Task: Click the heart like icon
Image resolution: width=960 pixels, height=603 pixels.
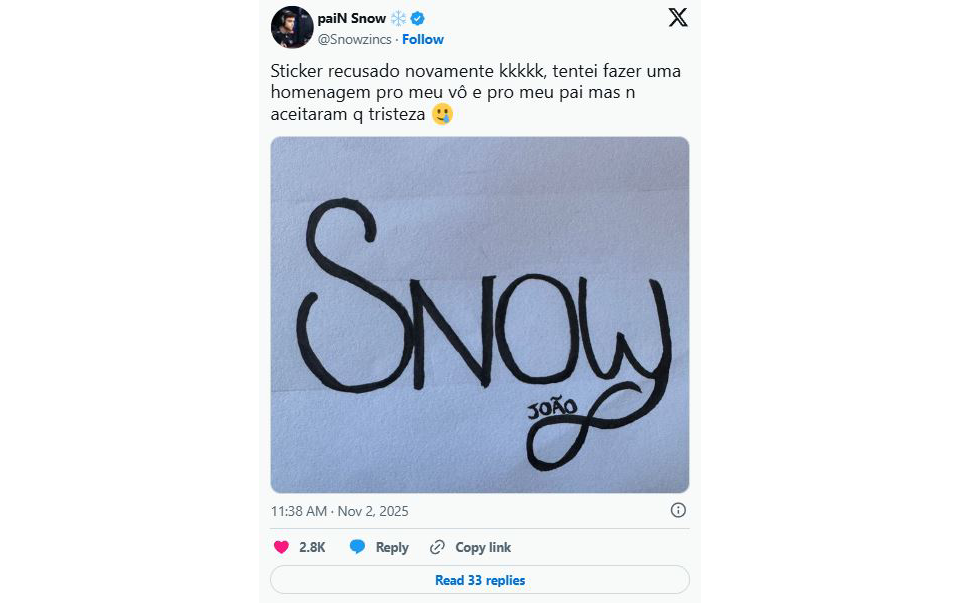Action: 281,547
